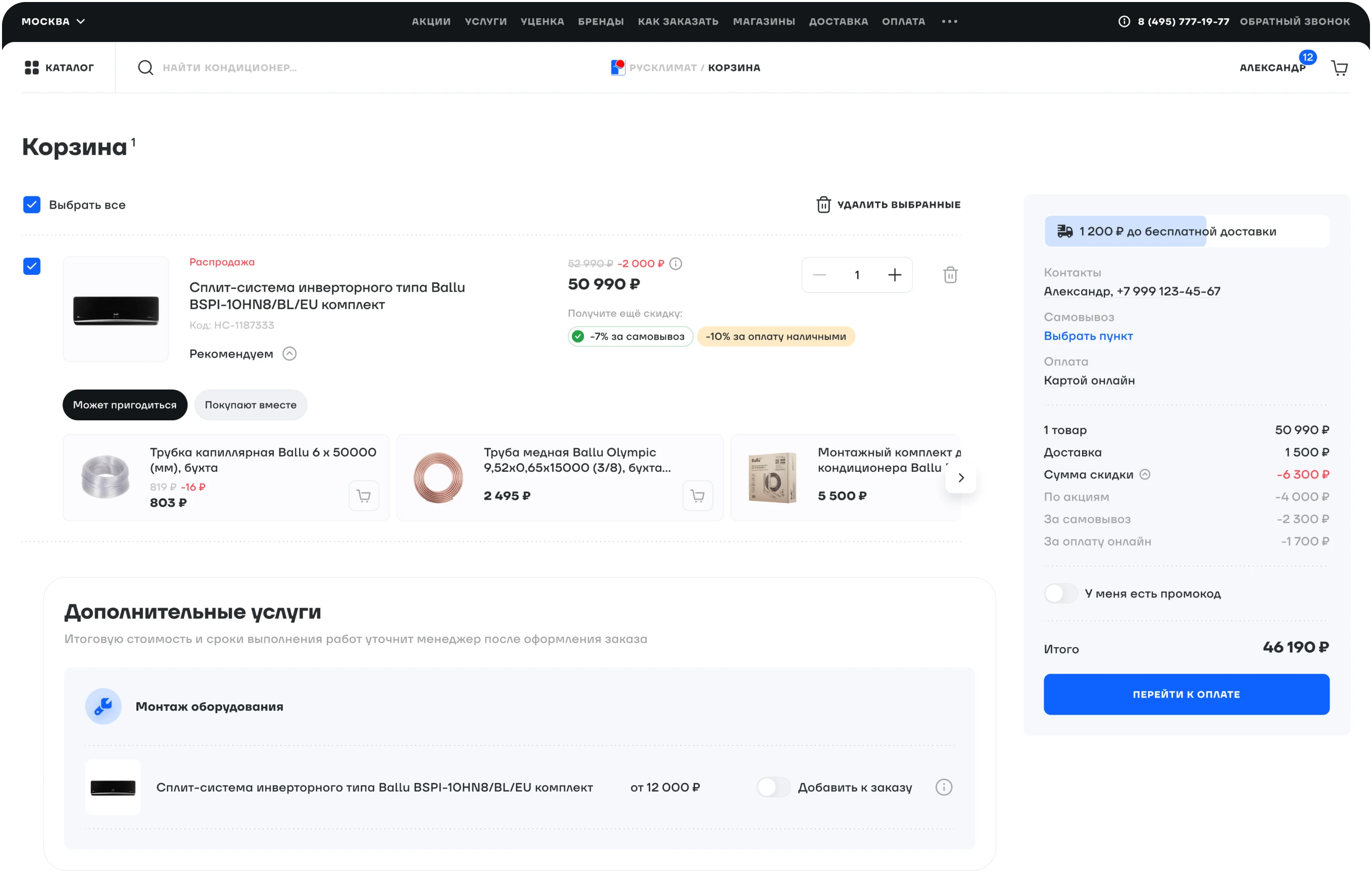
Task: Uncheck the 'Выбрать все' checkbox
Action: (32, 205)
